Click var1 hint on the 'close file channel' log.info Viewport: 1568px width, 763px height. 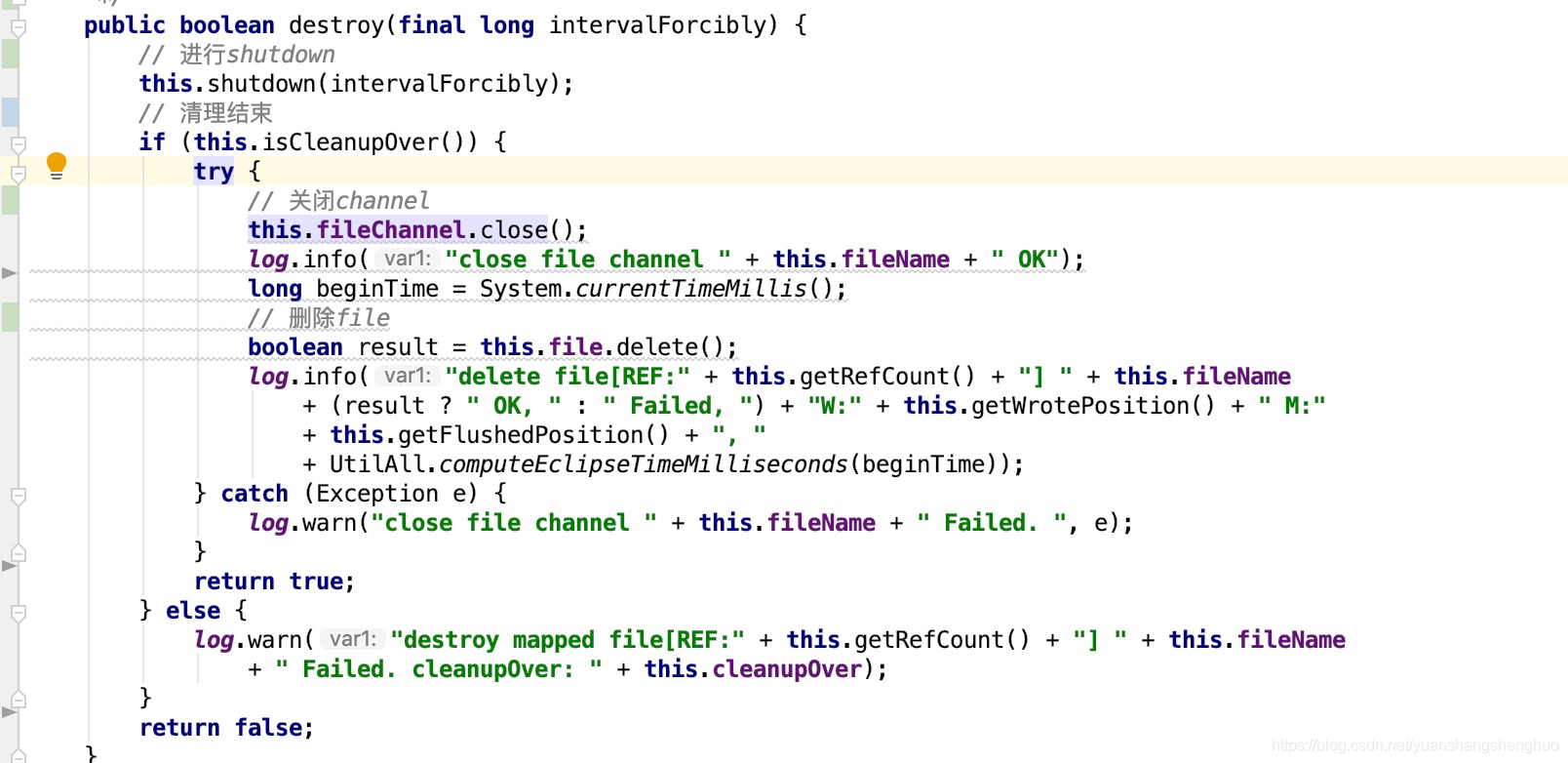click(x=407, y=259)
